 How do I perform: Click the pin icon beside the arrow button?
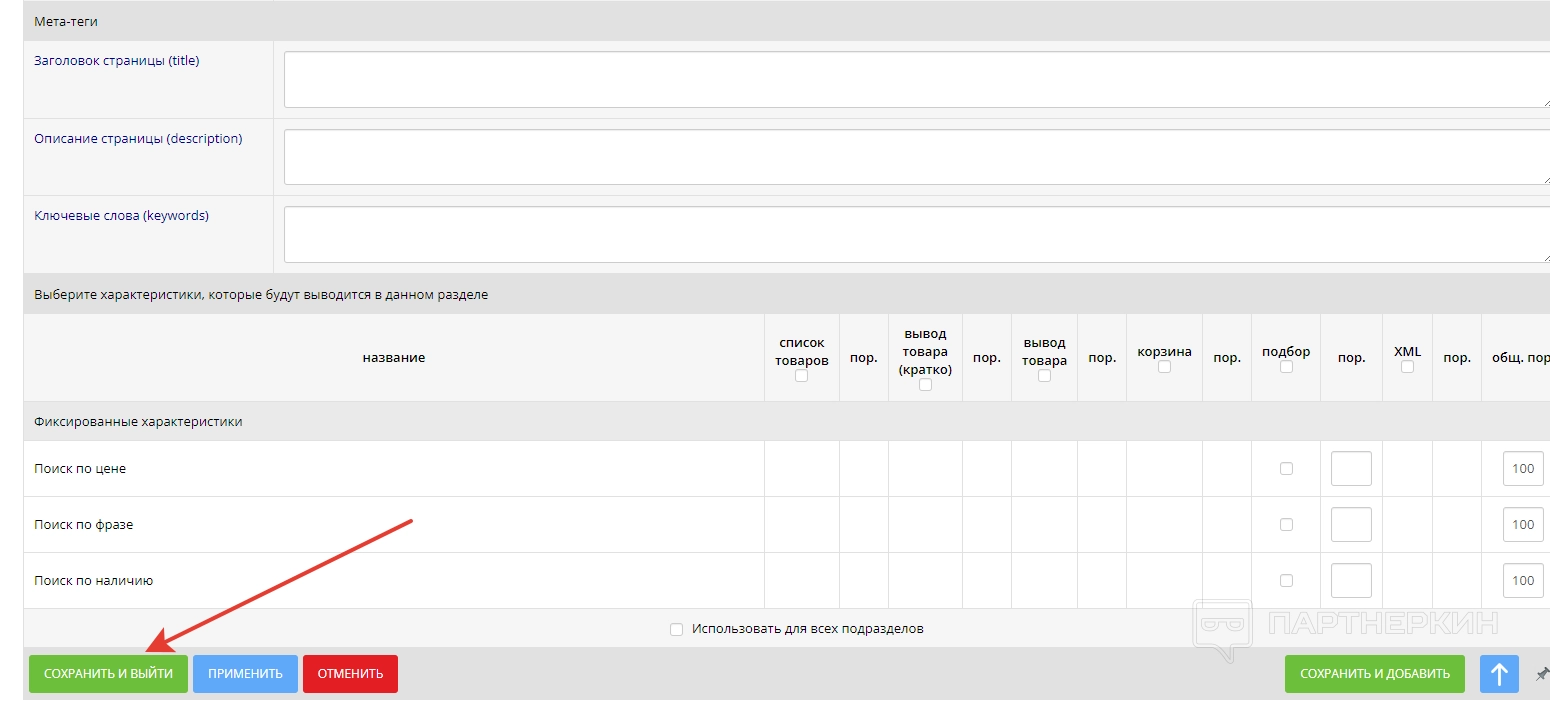pyautogui.click(x=1541, y=674)
